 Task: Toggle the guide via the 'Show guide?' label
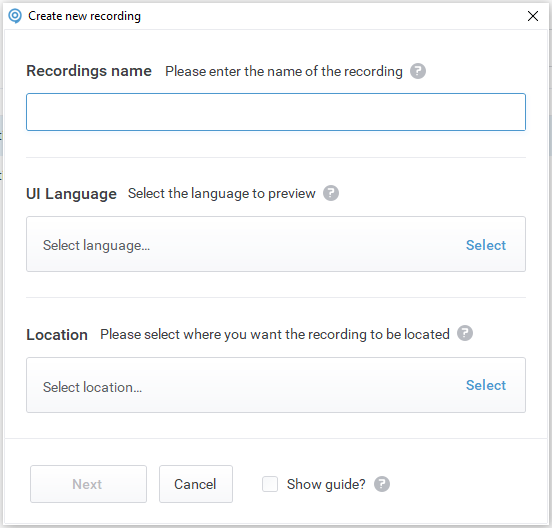(326, 484)
